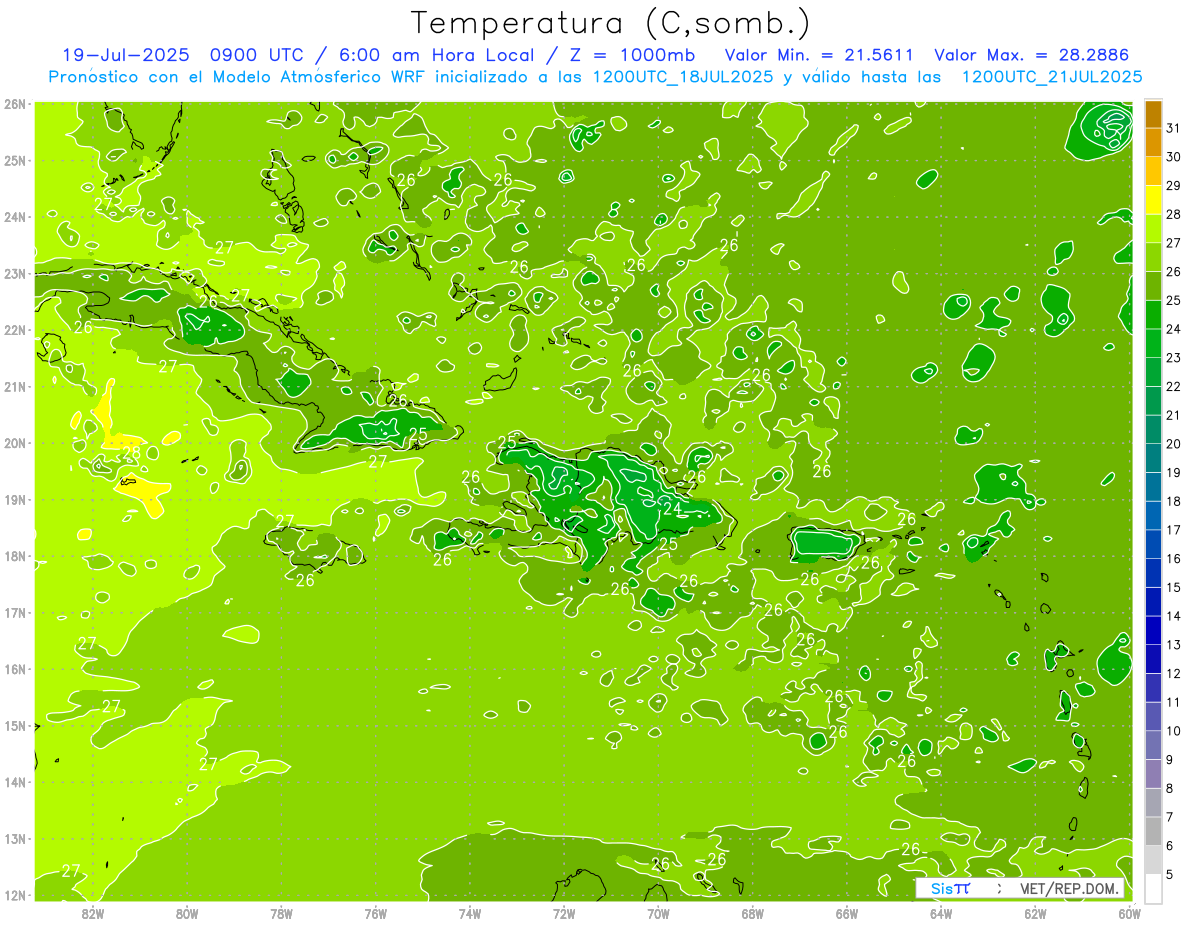Click the top legend swatch above 31
The height and width of the screenshot is (927, 1200).
click(x=1153, y=114)
